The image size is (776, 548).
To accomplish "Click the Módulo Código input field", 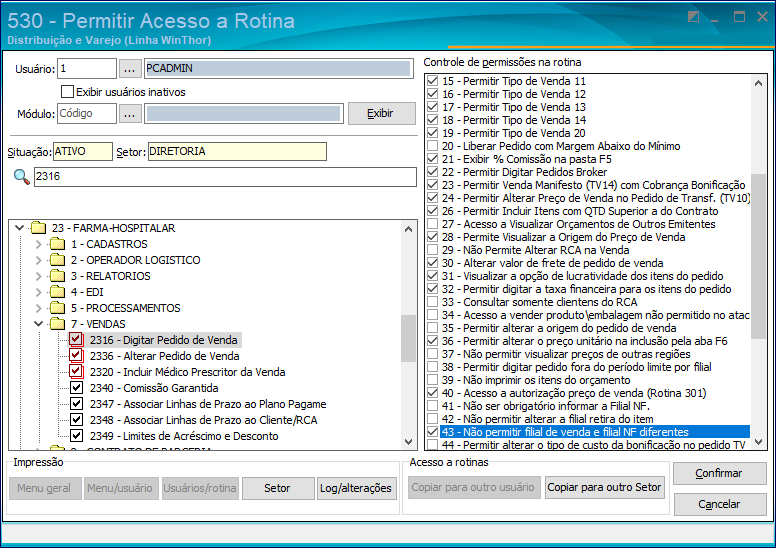I will (87, 113).
